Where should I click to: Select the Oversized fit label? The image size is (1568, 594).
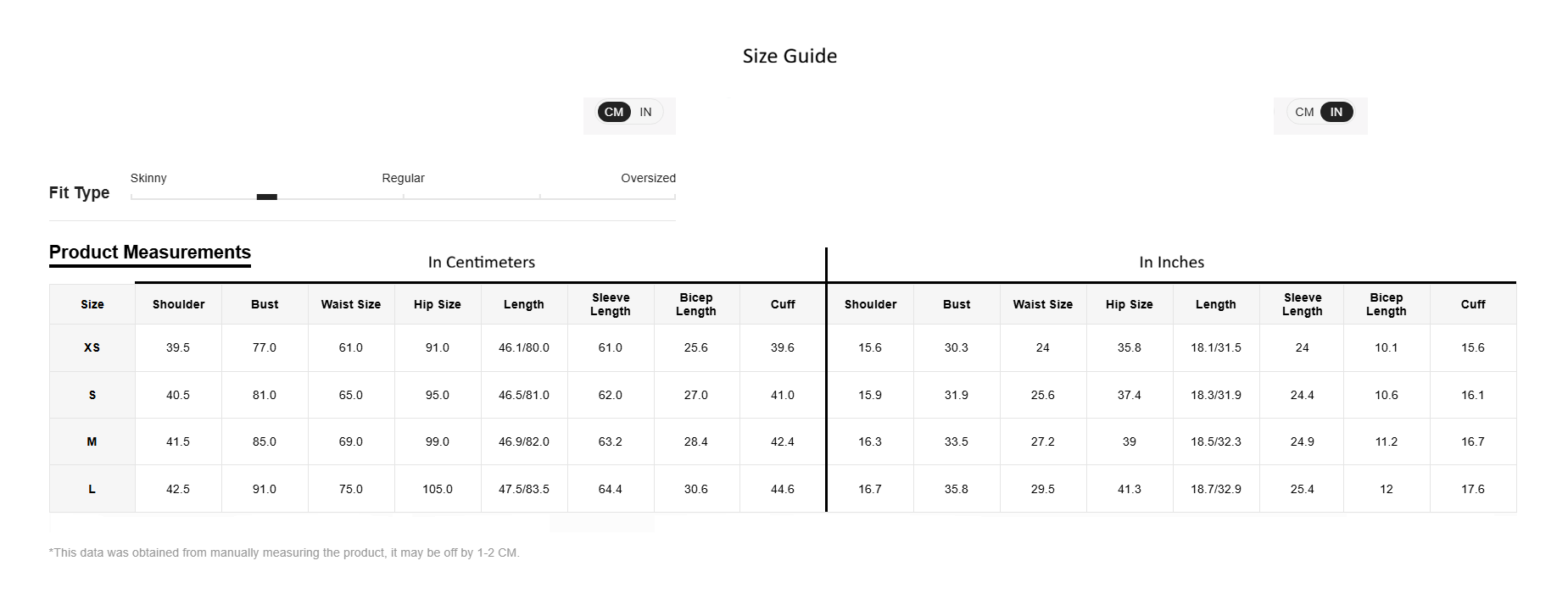[x=648, y=178]
